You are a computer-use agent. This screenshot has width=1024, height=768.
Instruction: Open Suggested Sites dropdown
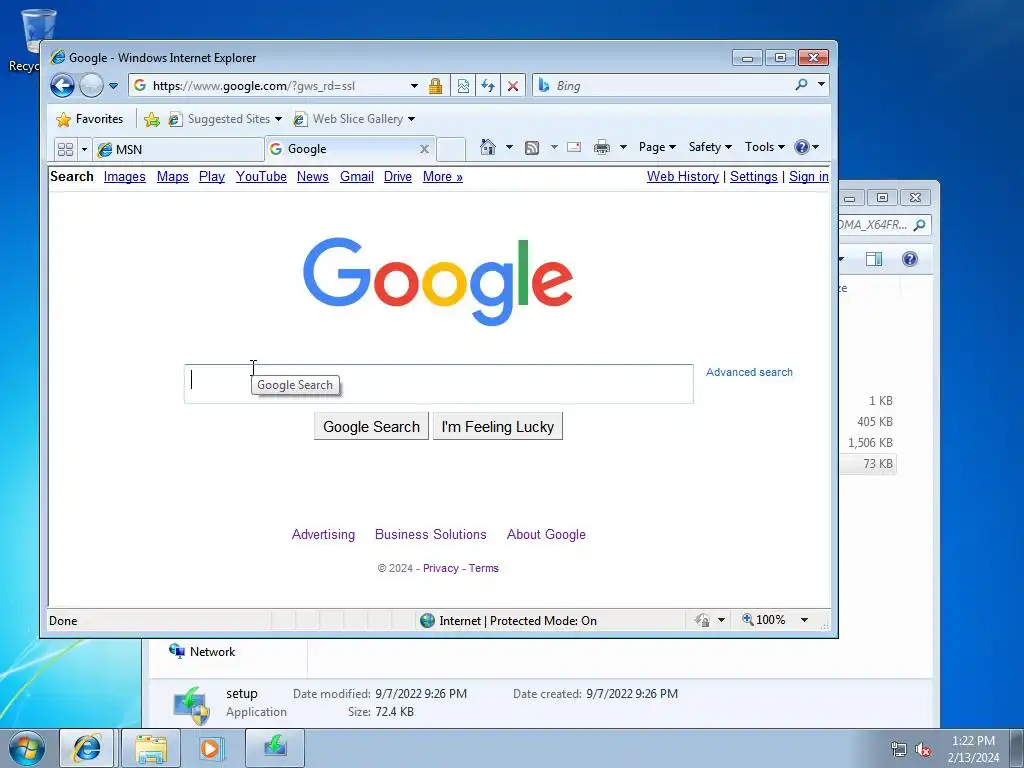coord(225,119)
